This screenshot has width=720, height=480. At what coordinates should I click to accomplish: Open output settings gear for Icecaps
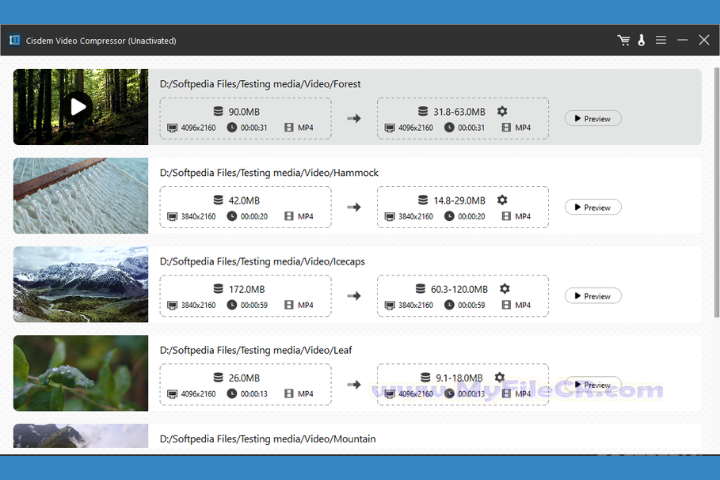coord(505,288)
